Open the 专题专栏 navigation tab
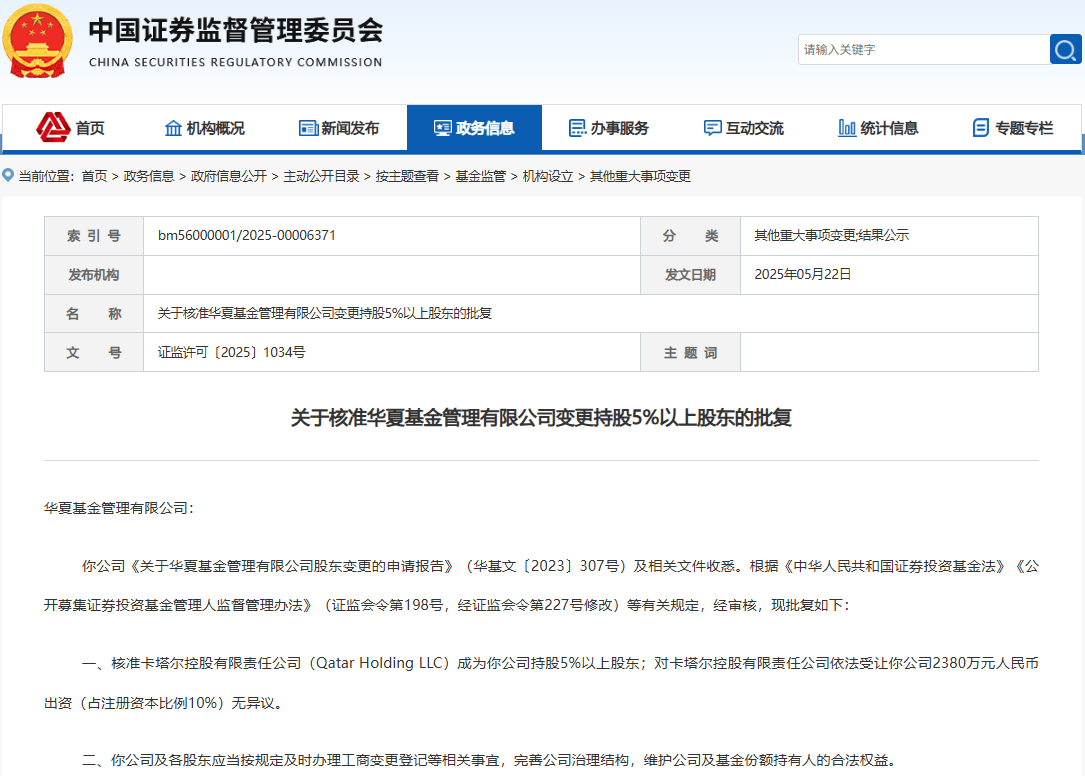The height and width of the screenshot is (776, 1085). [1013, 128]
